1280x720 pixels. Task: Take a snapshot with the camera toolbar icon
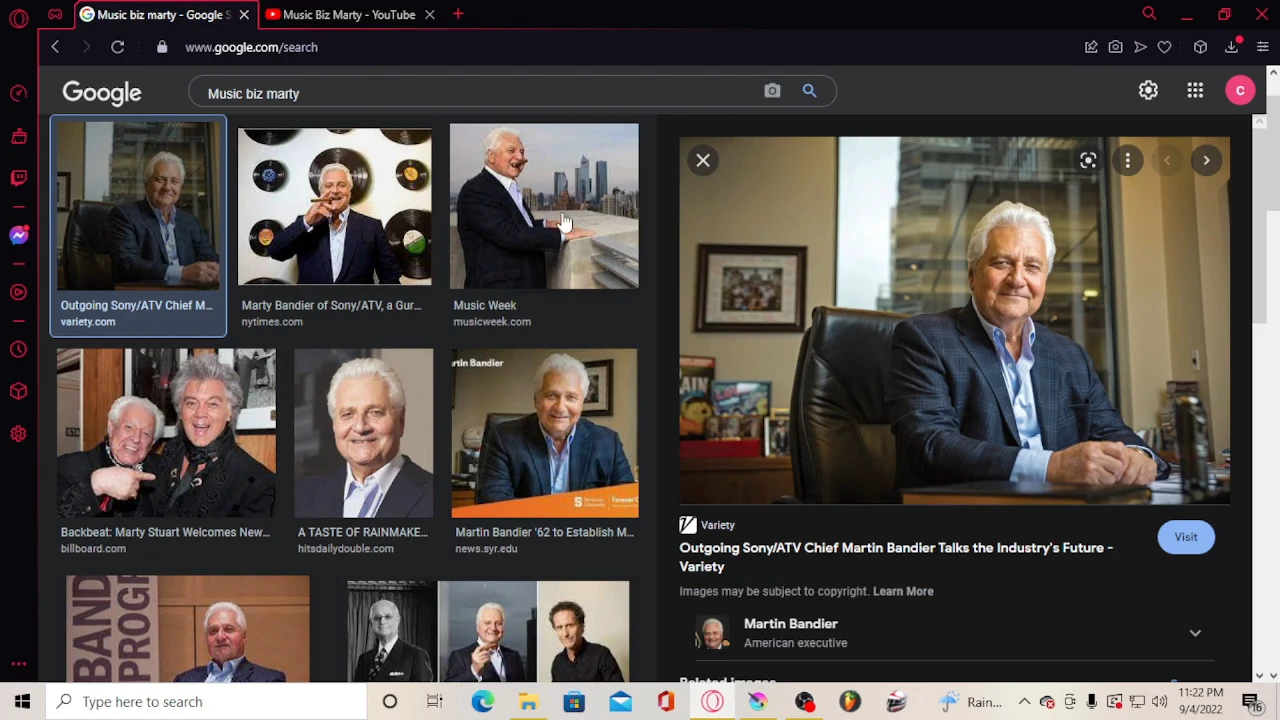click(x=1115, y=47)
